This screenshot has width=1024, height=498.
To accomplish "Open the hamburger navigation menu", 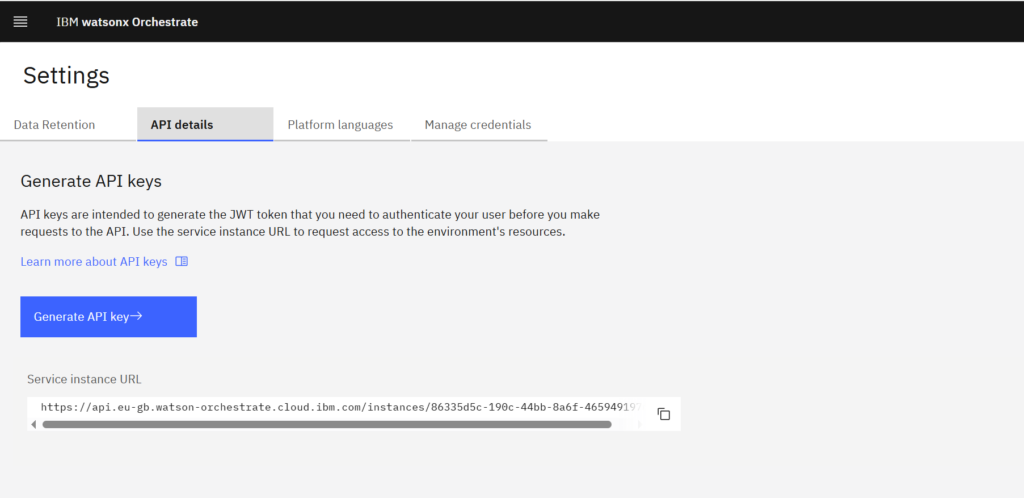I will [x=20, y=22].
